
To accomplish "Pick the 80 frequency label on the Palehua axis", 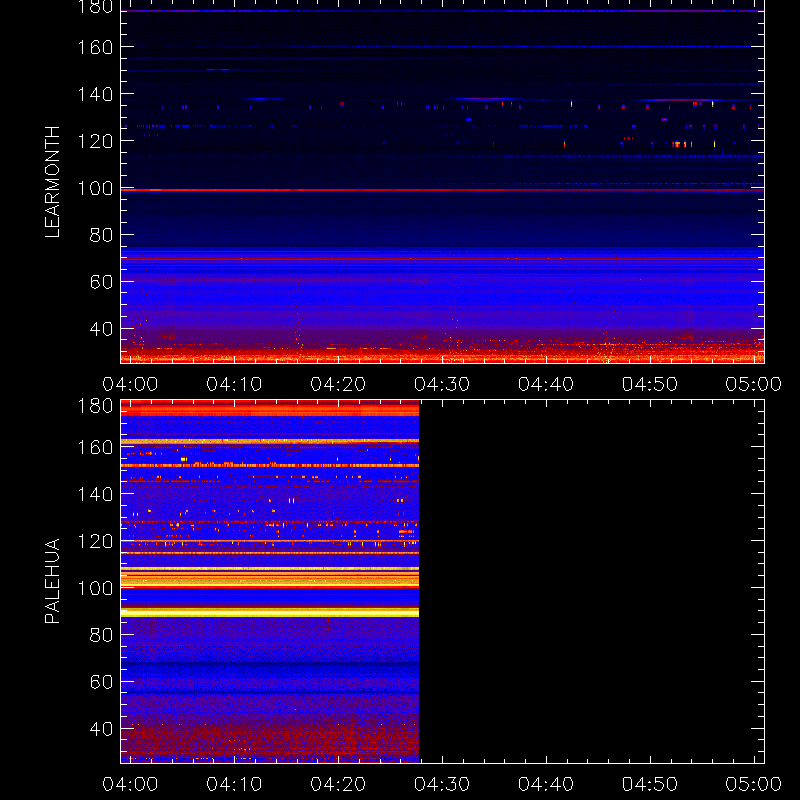I will [x=101, y=635].
